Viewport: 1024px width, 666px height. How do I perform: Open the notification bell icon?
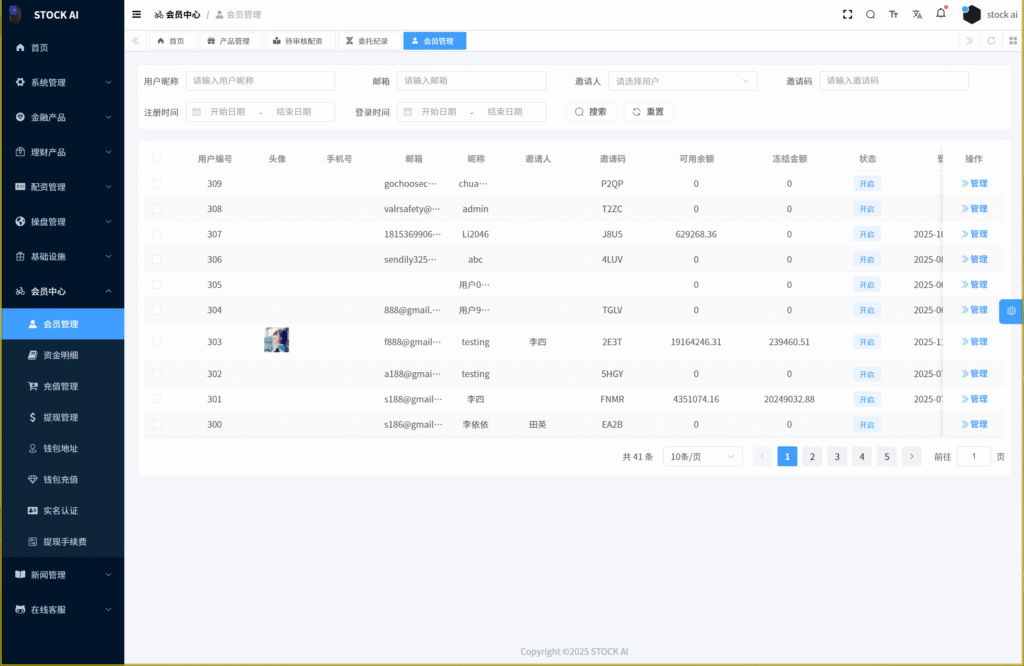(941, 14)
